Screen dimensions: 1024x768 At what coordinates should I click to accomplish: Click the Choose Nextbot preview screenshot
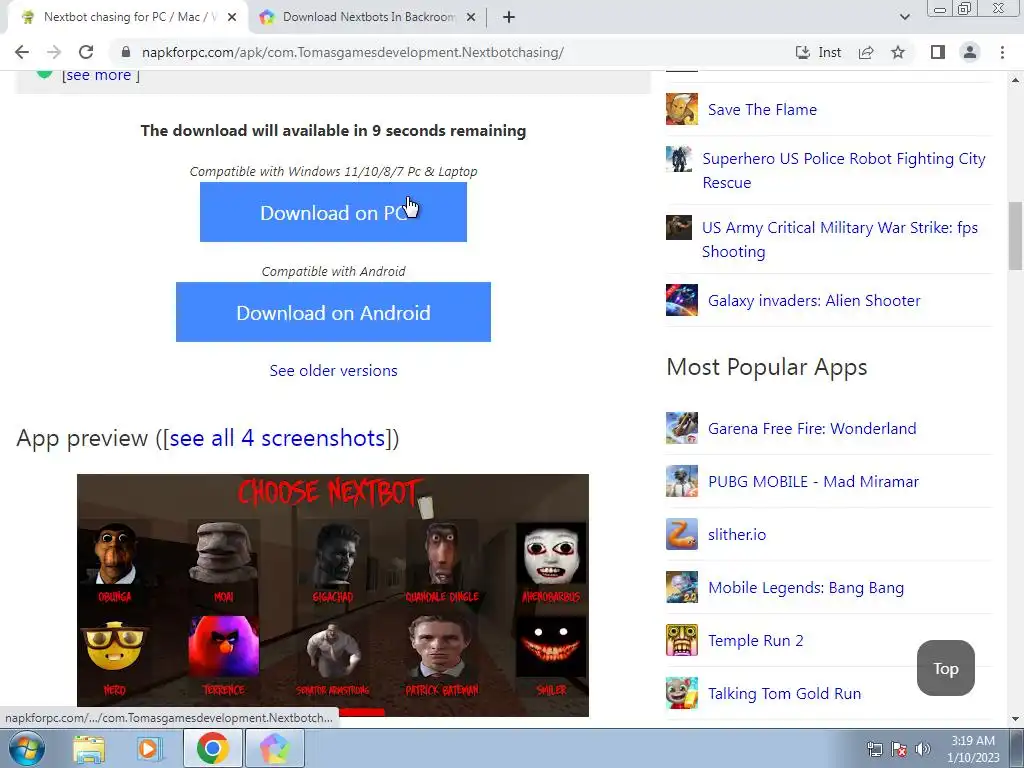click(333, 595)
